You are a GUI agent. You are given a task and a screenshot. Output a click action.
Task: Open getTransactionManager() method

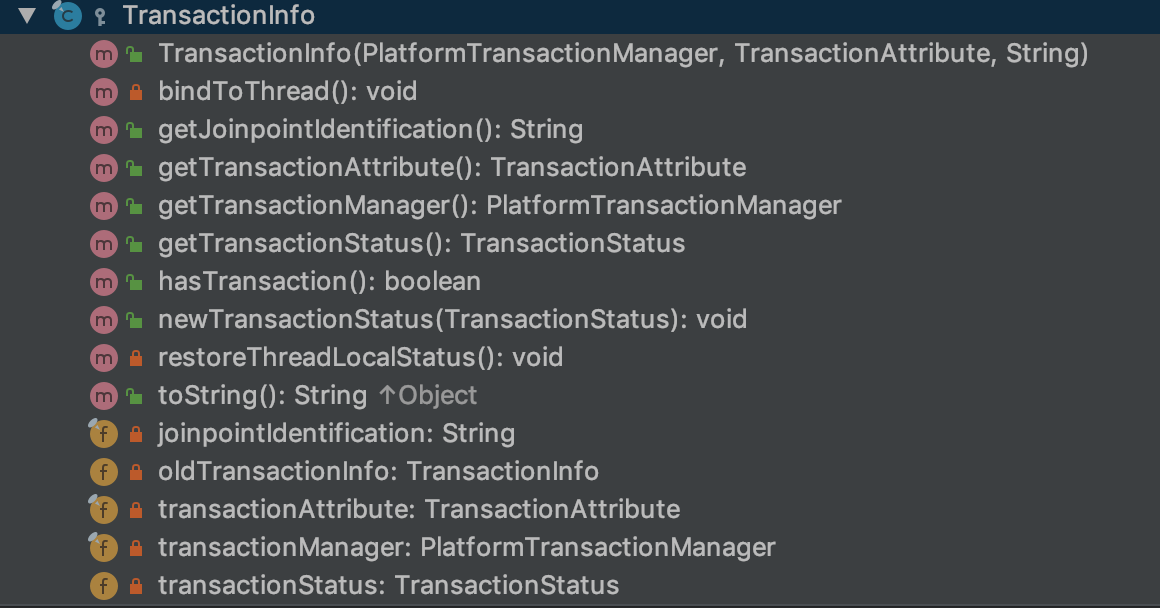[499, 206]
